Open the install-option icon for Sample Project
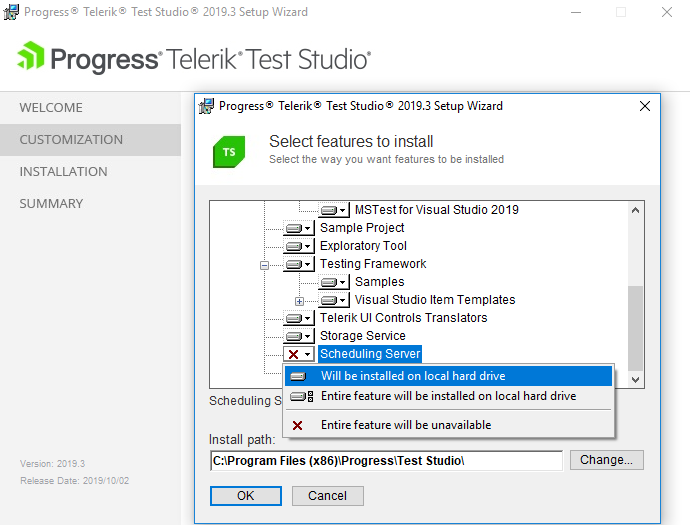 (299, 228)
